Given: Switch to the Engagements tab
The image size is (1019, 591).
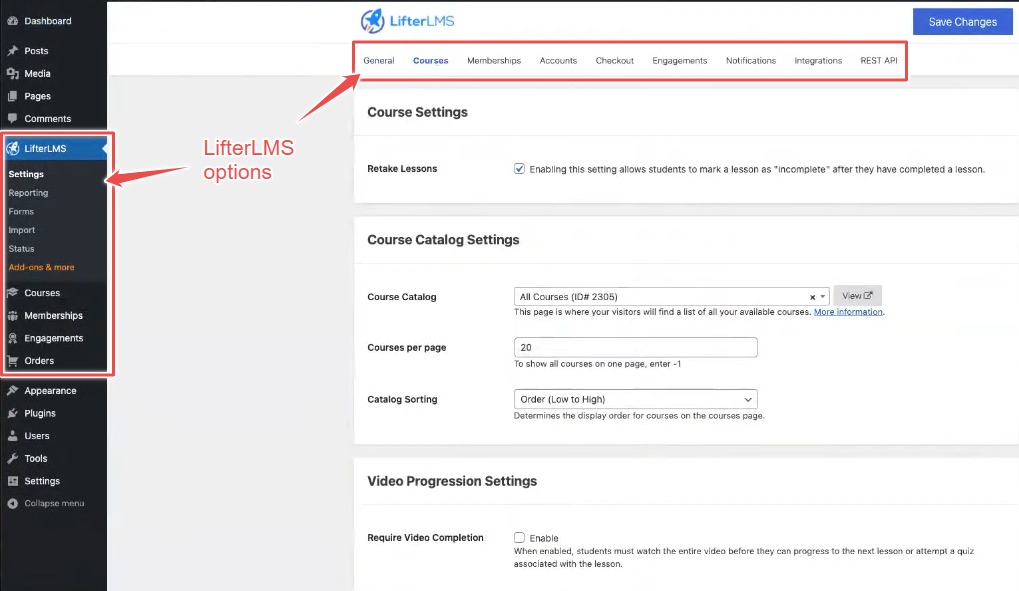Looking at the screenshot, I should [680, 60].
